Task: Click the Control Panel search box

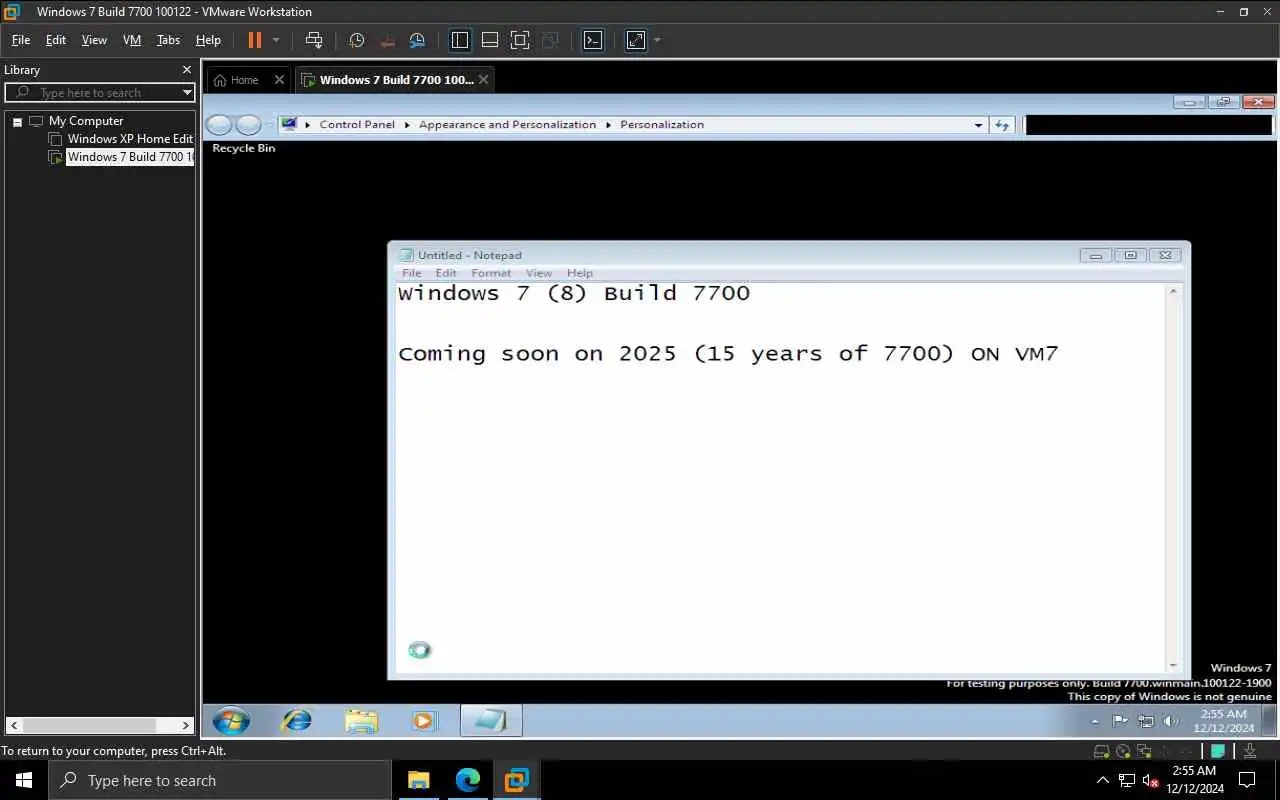Action: pos(1149,125)
